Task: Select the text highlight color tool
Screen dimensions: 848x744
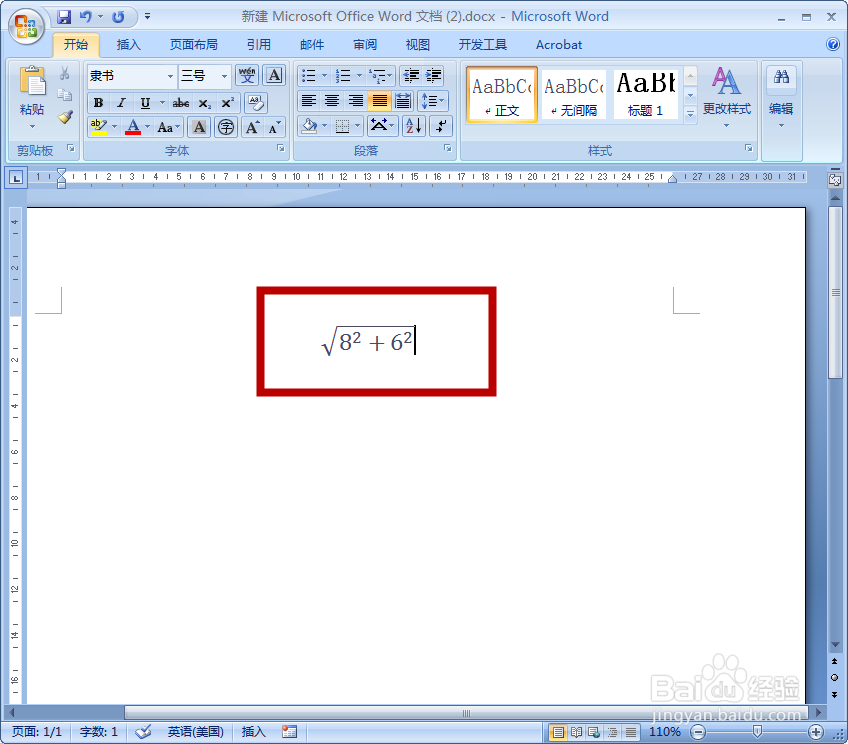Action: tap(97, 127)
